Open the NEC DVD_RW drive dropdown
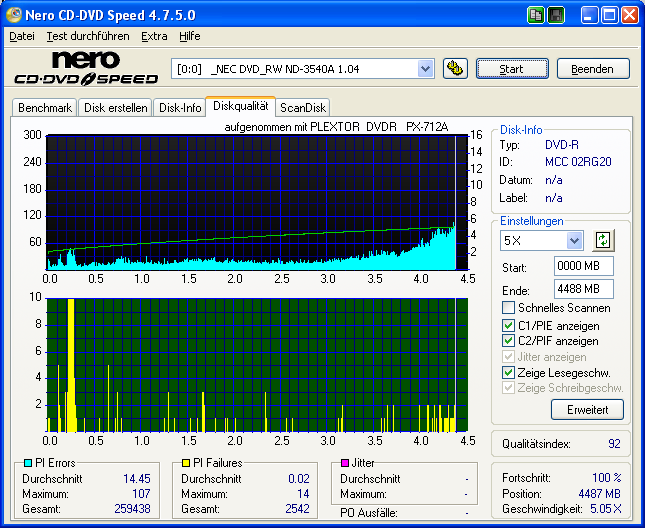This screenshot has width=645, height=528. (x=425, y=68)
